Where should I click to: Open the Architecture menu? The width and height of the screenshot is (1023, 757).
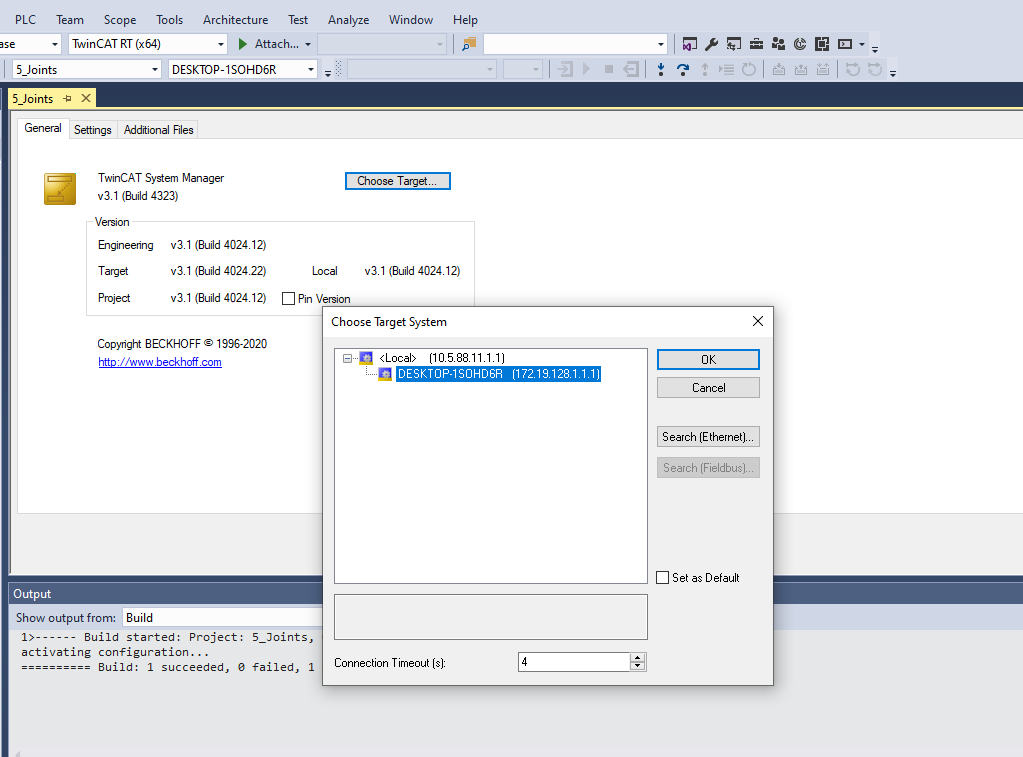pos(236,20)
